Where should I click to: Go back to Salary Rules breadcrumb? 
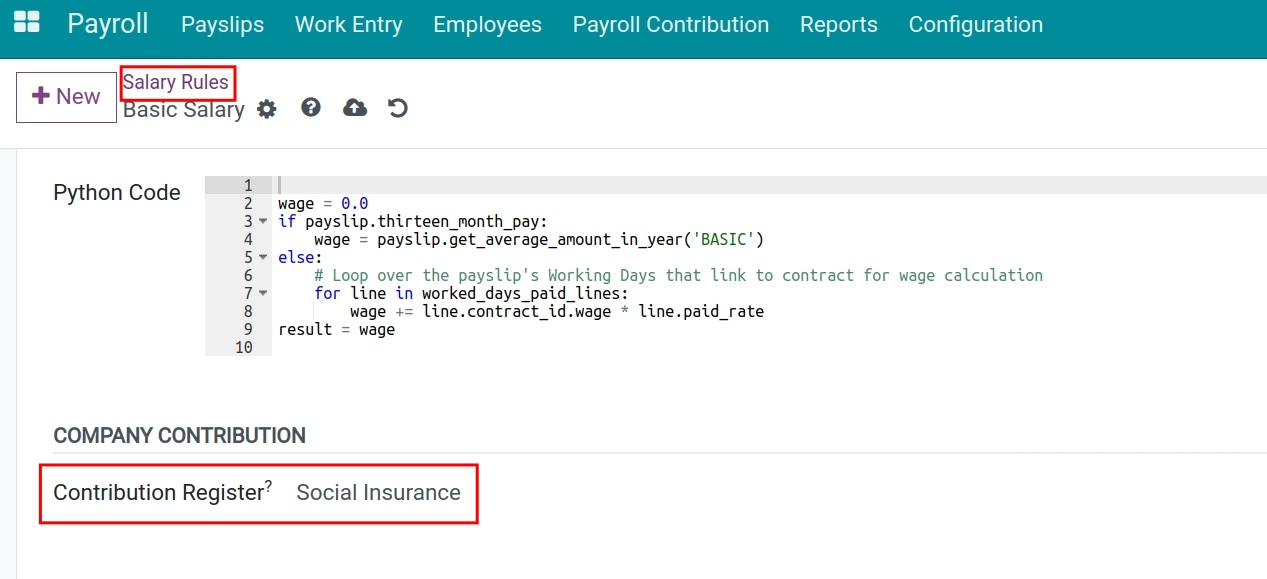176,82
